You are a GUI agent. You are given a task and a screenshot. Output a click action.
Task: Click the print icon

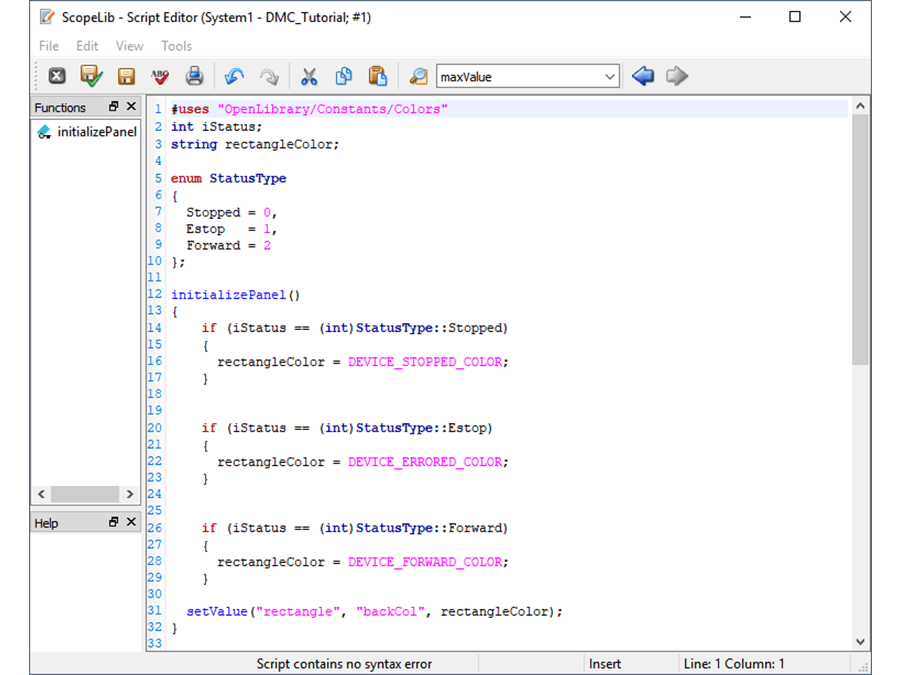(195, 76)
